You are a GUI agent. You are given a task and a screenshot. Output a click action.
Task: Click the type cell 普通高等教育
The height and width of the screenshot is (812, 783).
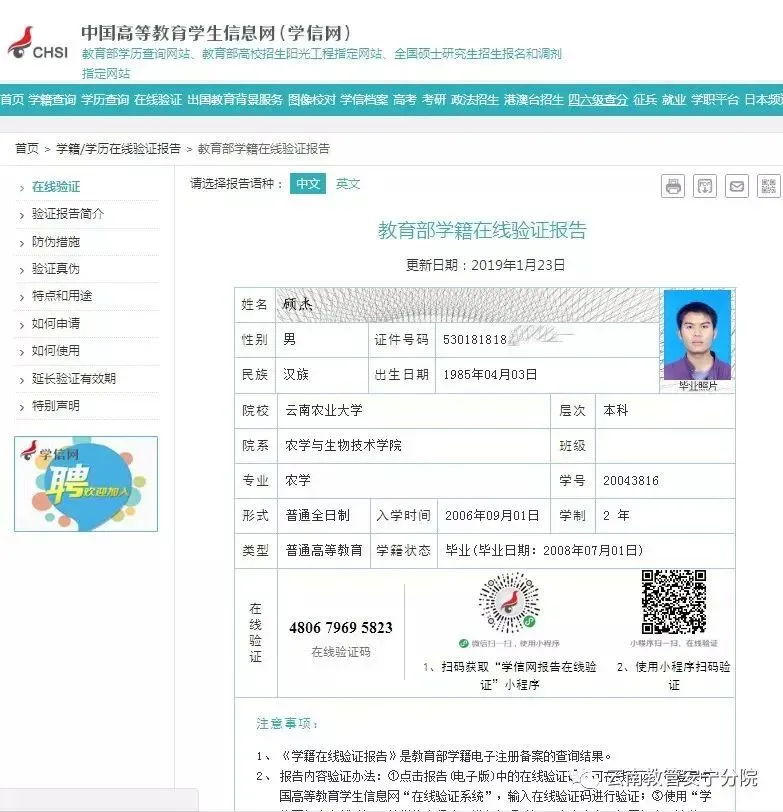pos(324,550)
